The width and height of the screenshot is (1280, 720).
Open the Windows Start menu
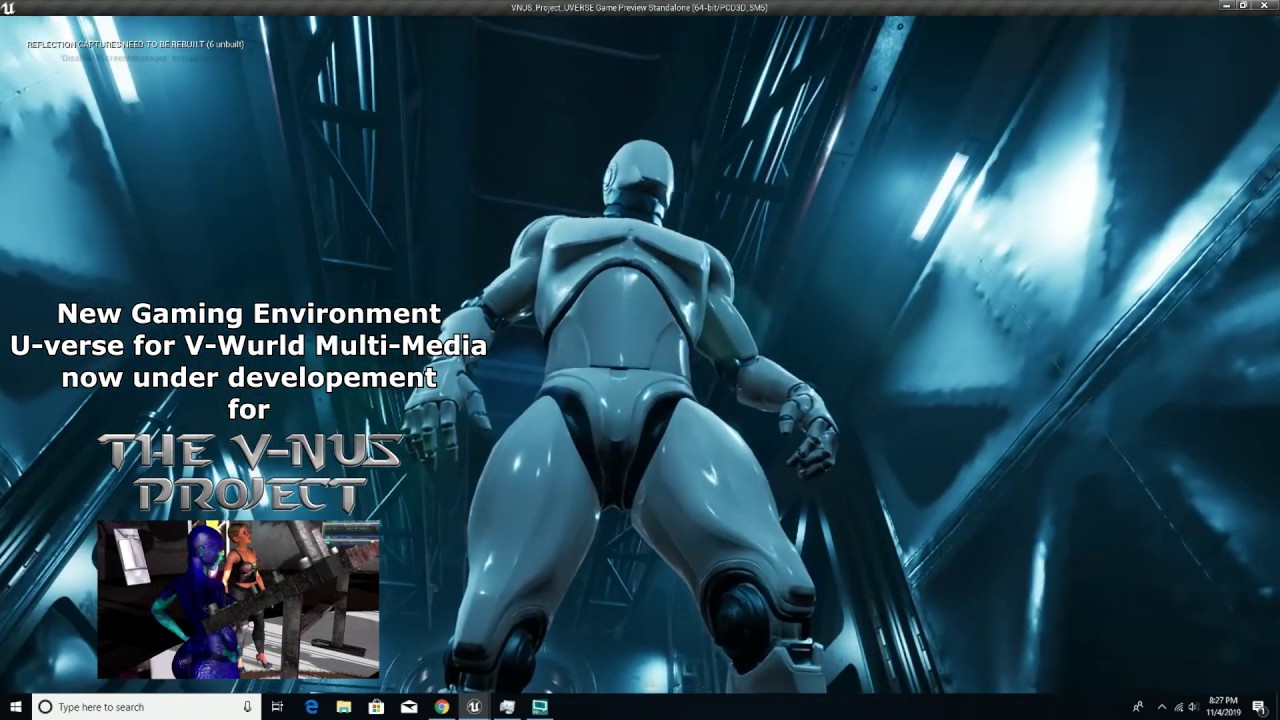click(x=15, y=707)
